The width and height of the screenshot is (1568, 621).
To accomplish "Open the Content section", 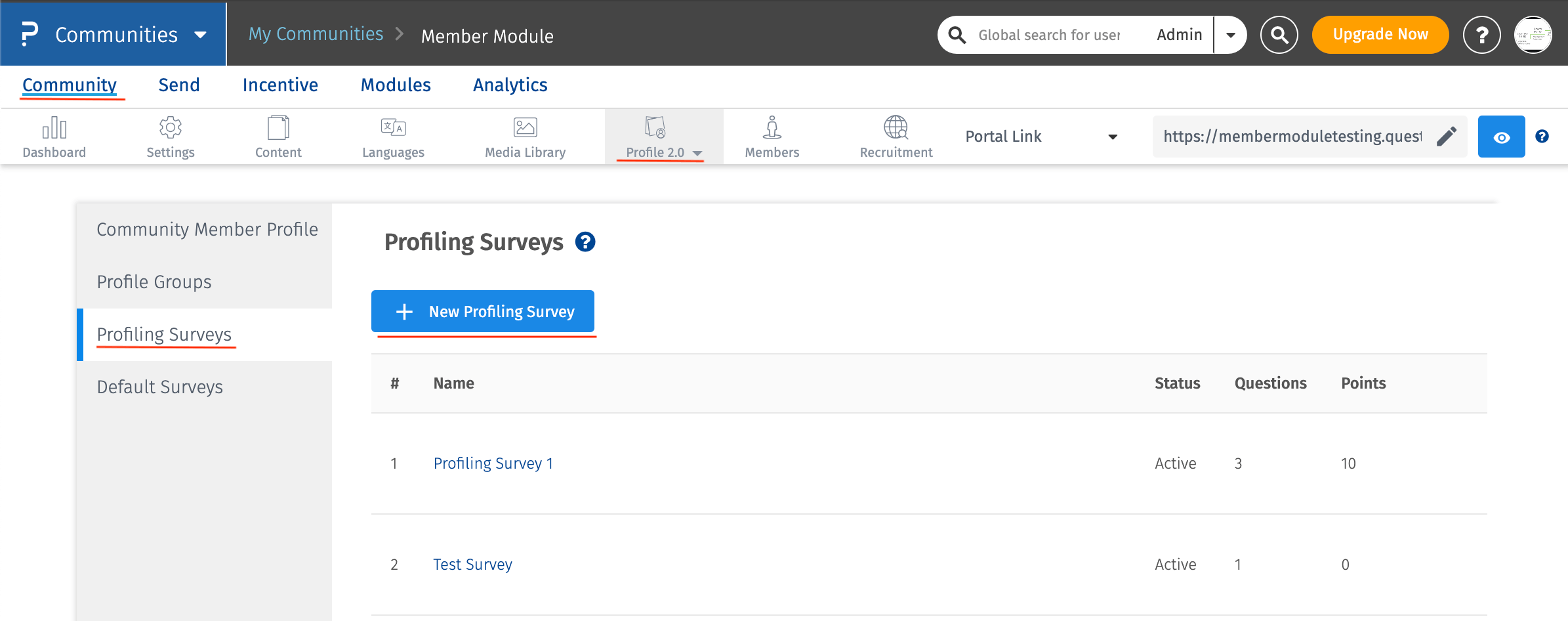I will click(278, 136).
